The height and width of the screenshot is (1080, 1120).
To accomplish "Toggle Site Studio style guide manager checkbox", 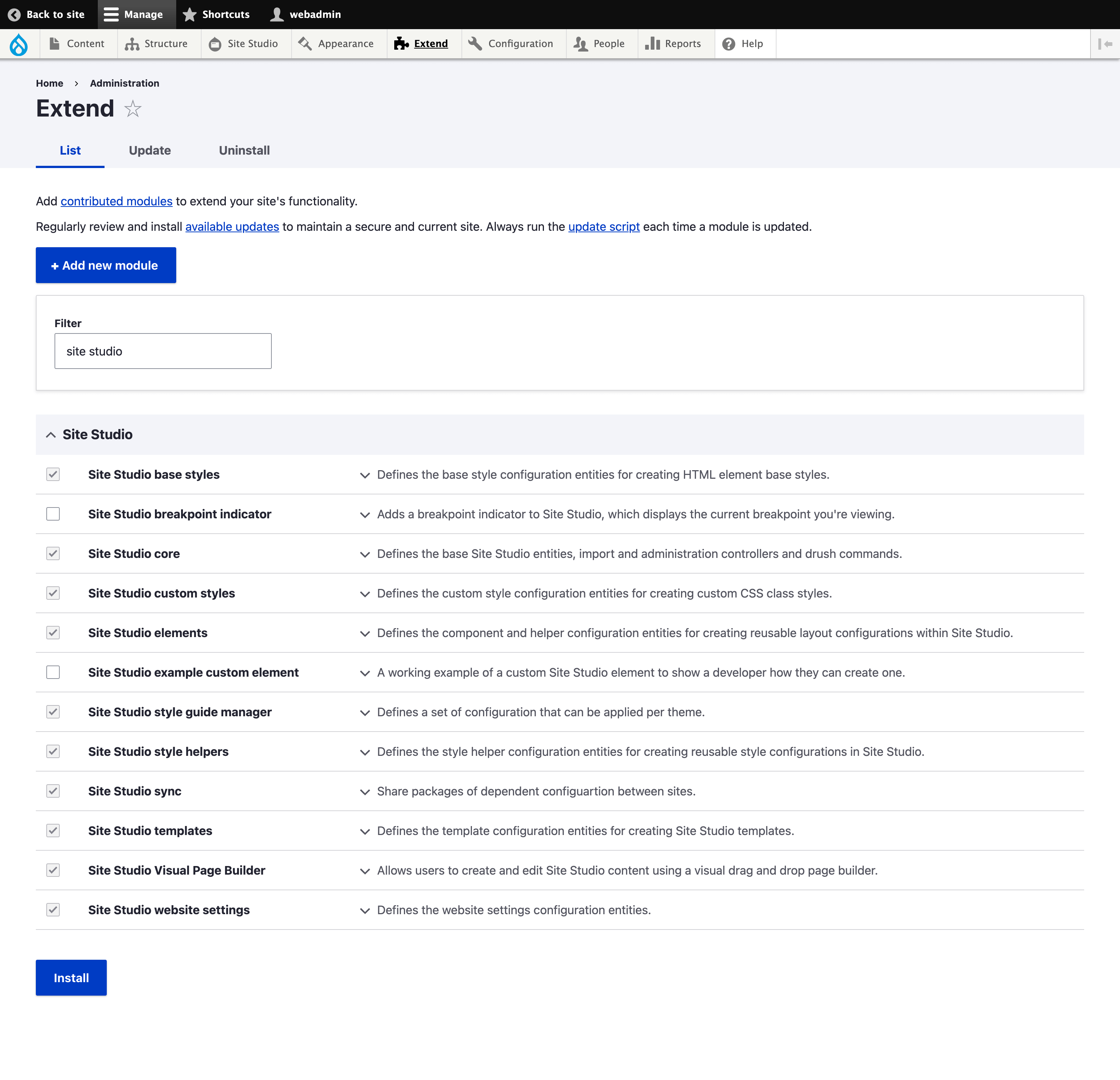I will coord(53,712).
